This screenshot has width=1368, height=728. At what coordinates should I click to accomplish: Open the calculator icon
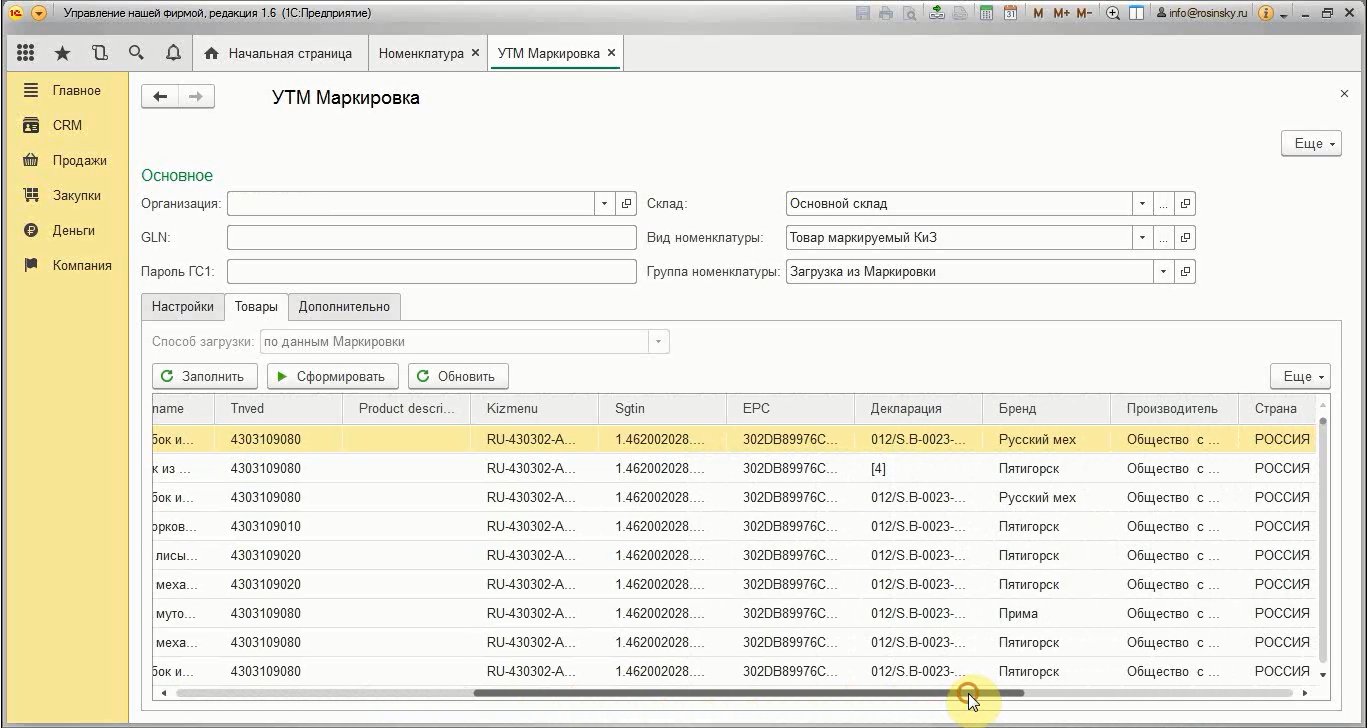(986, 13)
